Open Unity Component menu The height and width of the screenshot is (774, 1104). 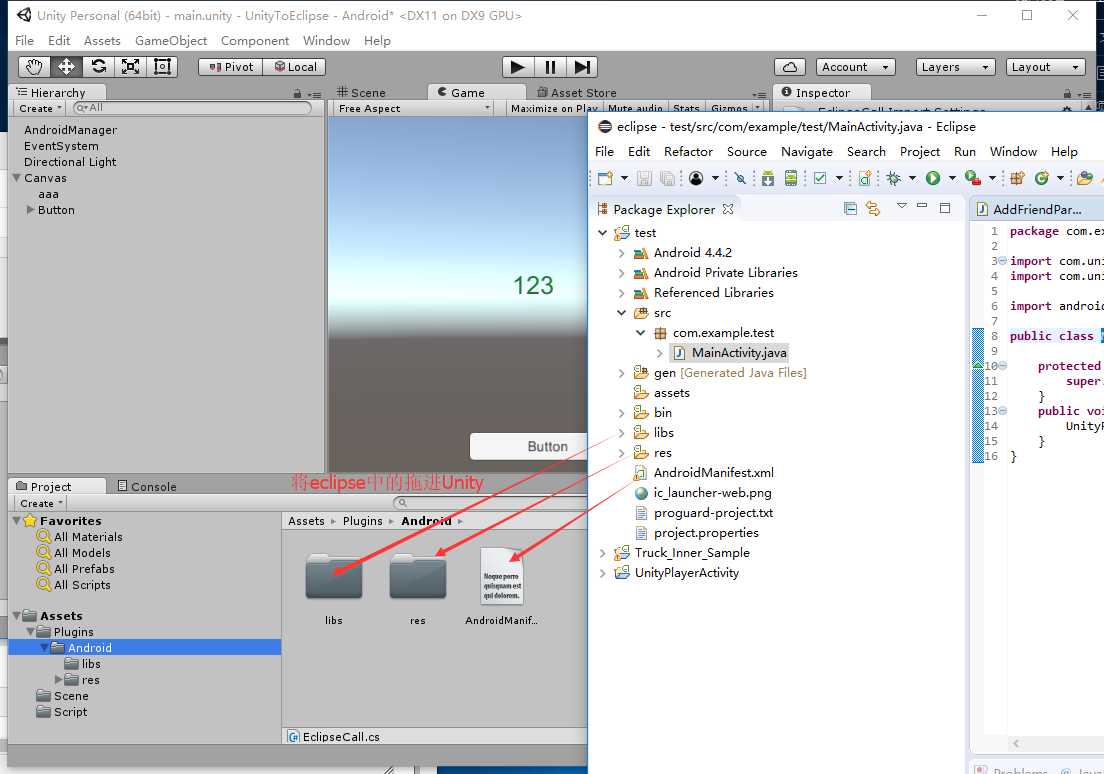[255, 41]
